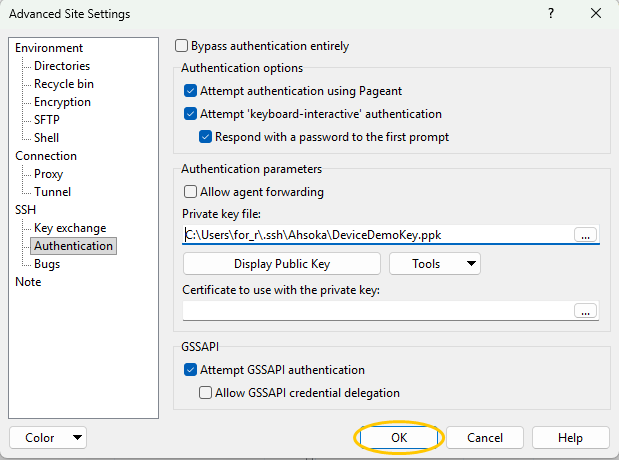
Task: Open the Bugs settings page
Action: click(47, 264)
